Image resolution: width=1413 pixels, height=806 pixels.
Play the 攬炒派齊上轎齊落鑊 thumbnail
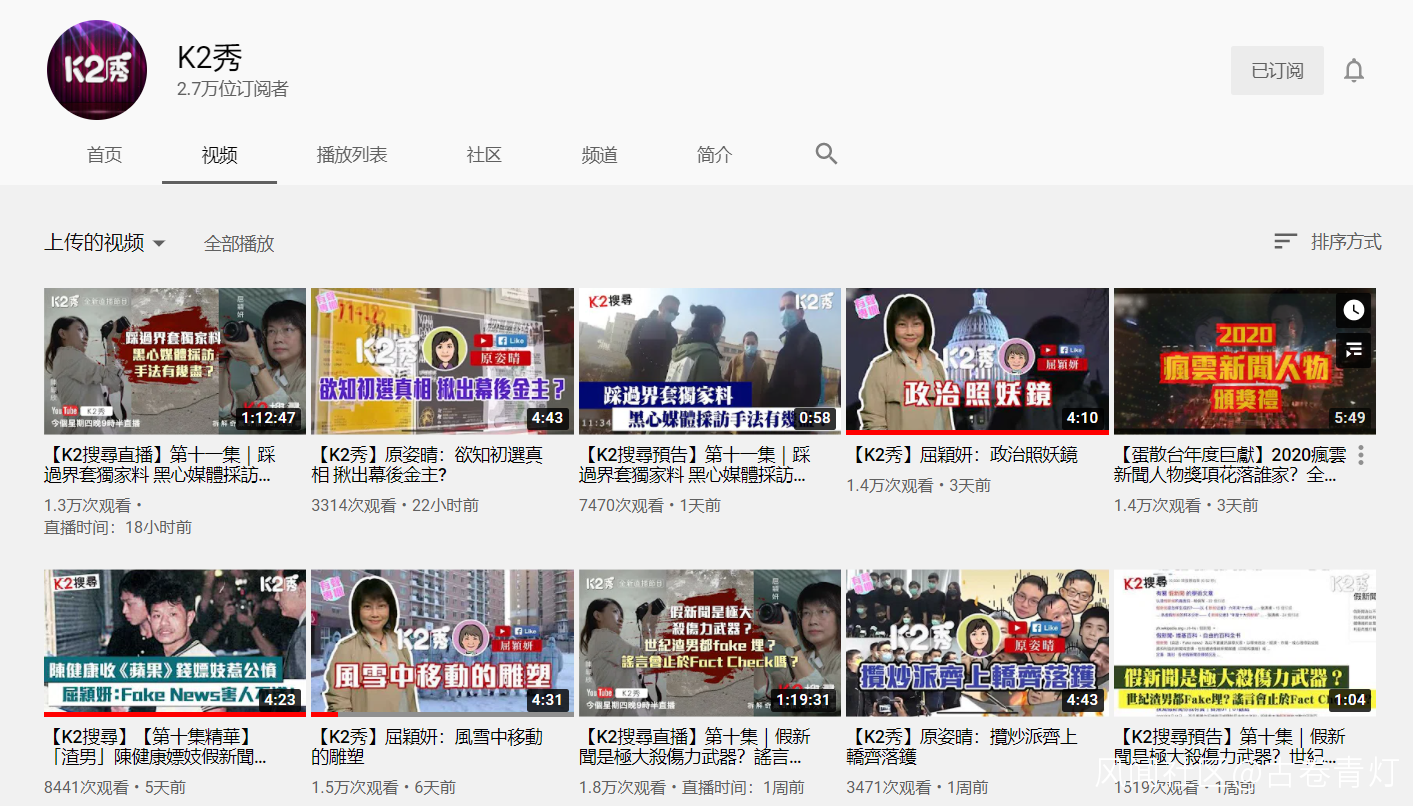tap(977, 643)
